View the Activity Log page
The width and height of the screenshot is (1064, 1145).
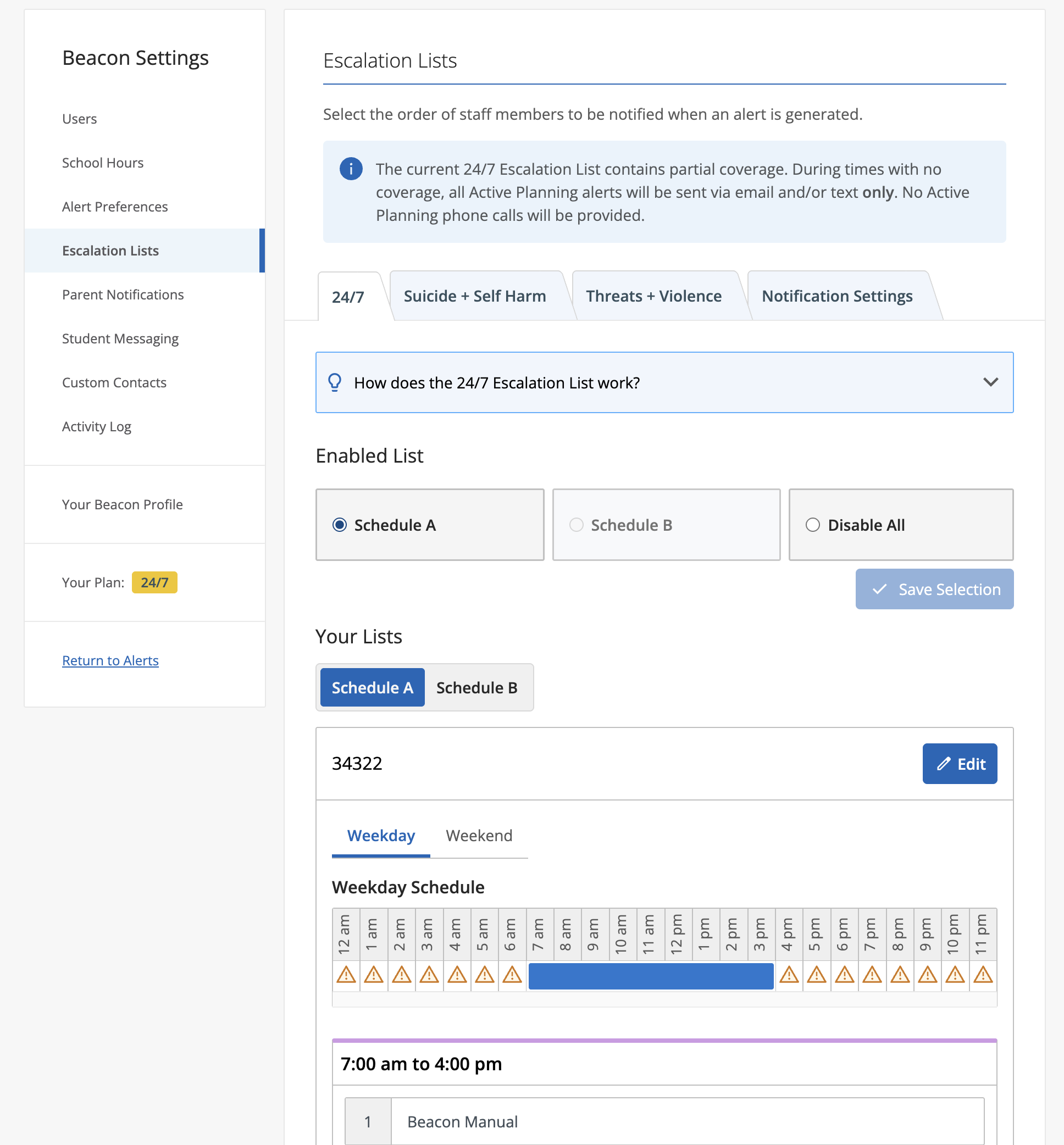tap(97, 426)
